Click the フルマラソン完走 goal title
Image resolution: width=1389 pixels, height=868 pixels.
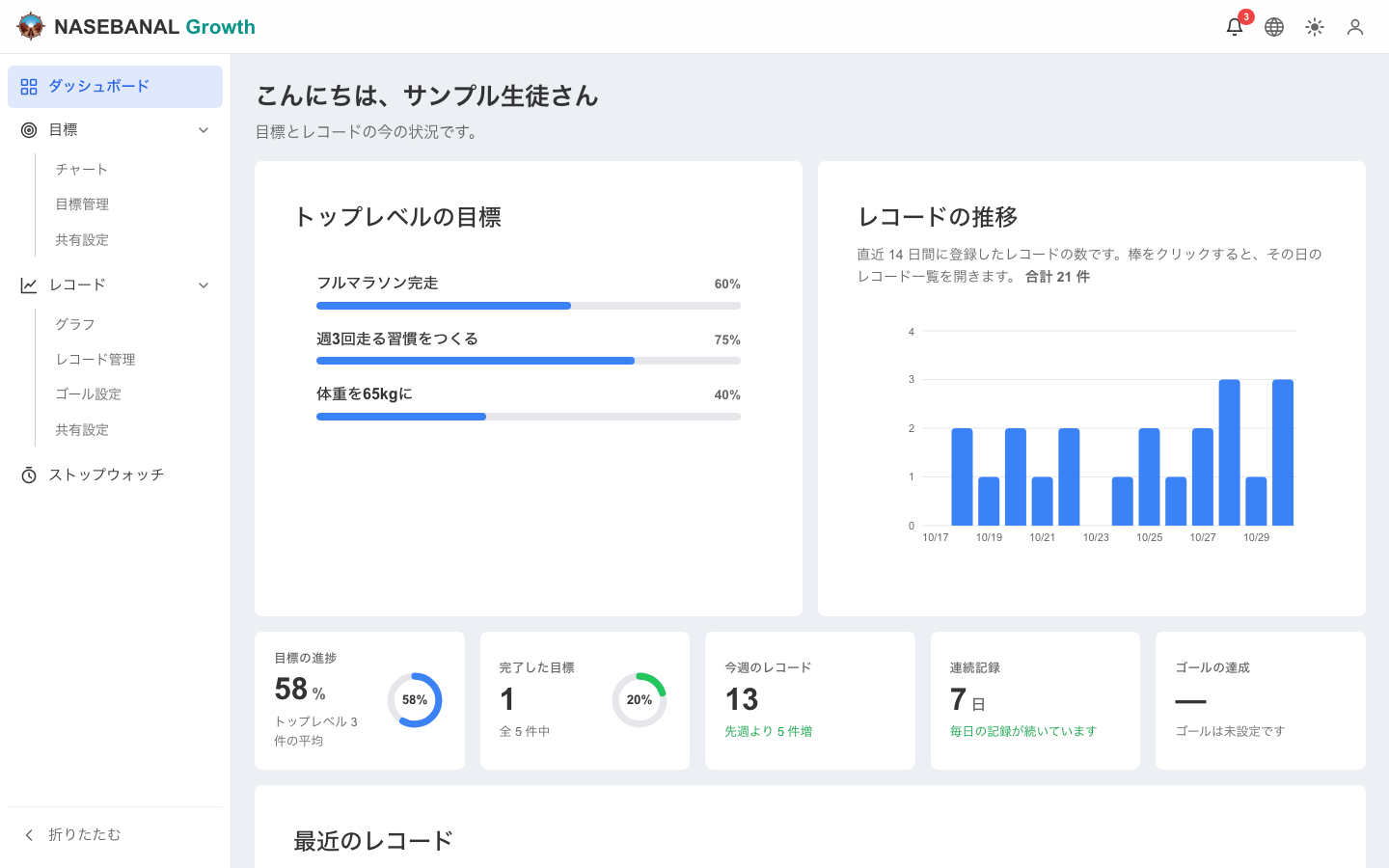(377, 283)
